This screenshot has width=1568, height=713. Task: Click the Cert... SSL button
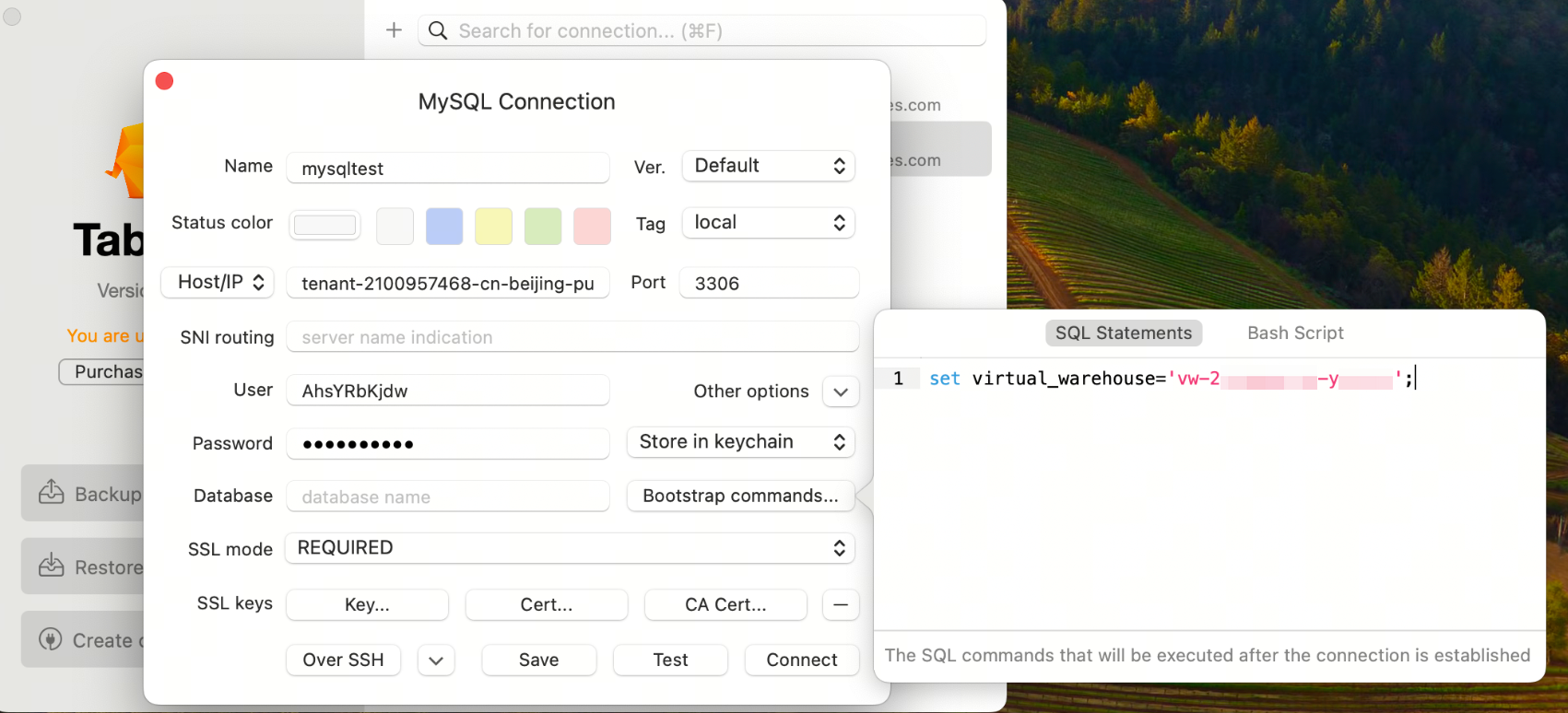[x=547, y=605]
